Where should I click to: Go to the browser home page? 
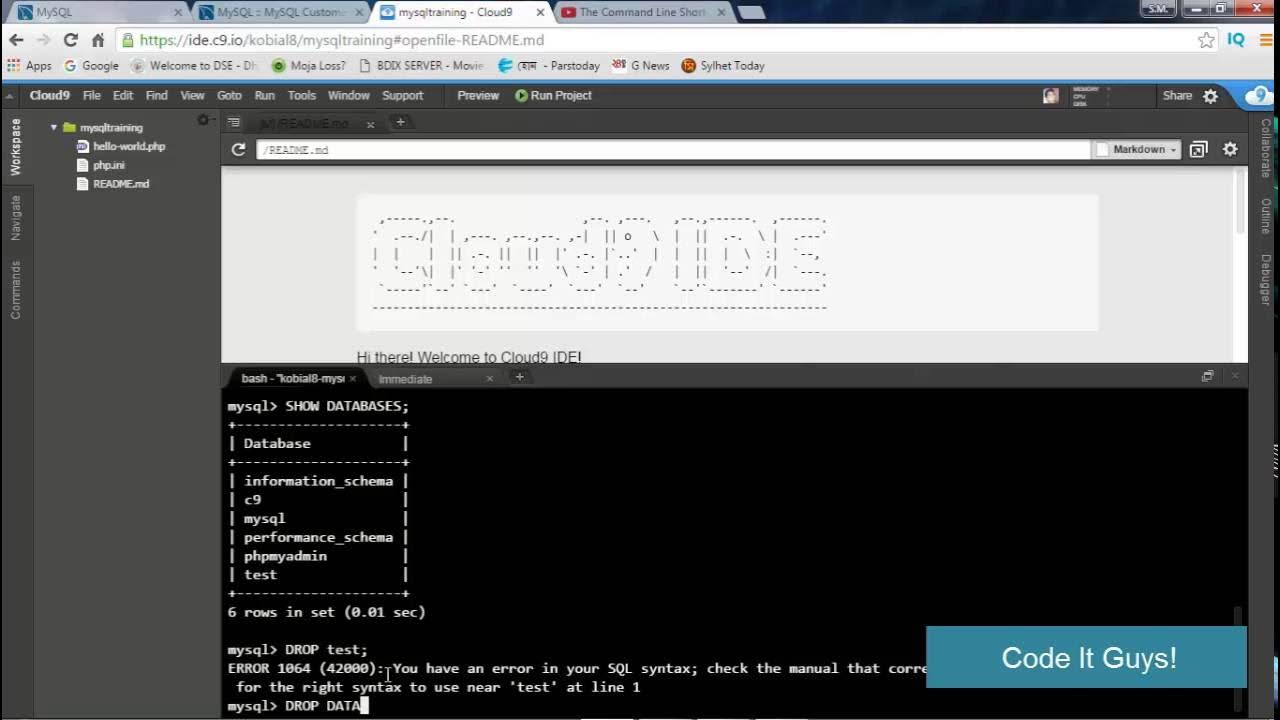point(97,40)
